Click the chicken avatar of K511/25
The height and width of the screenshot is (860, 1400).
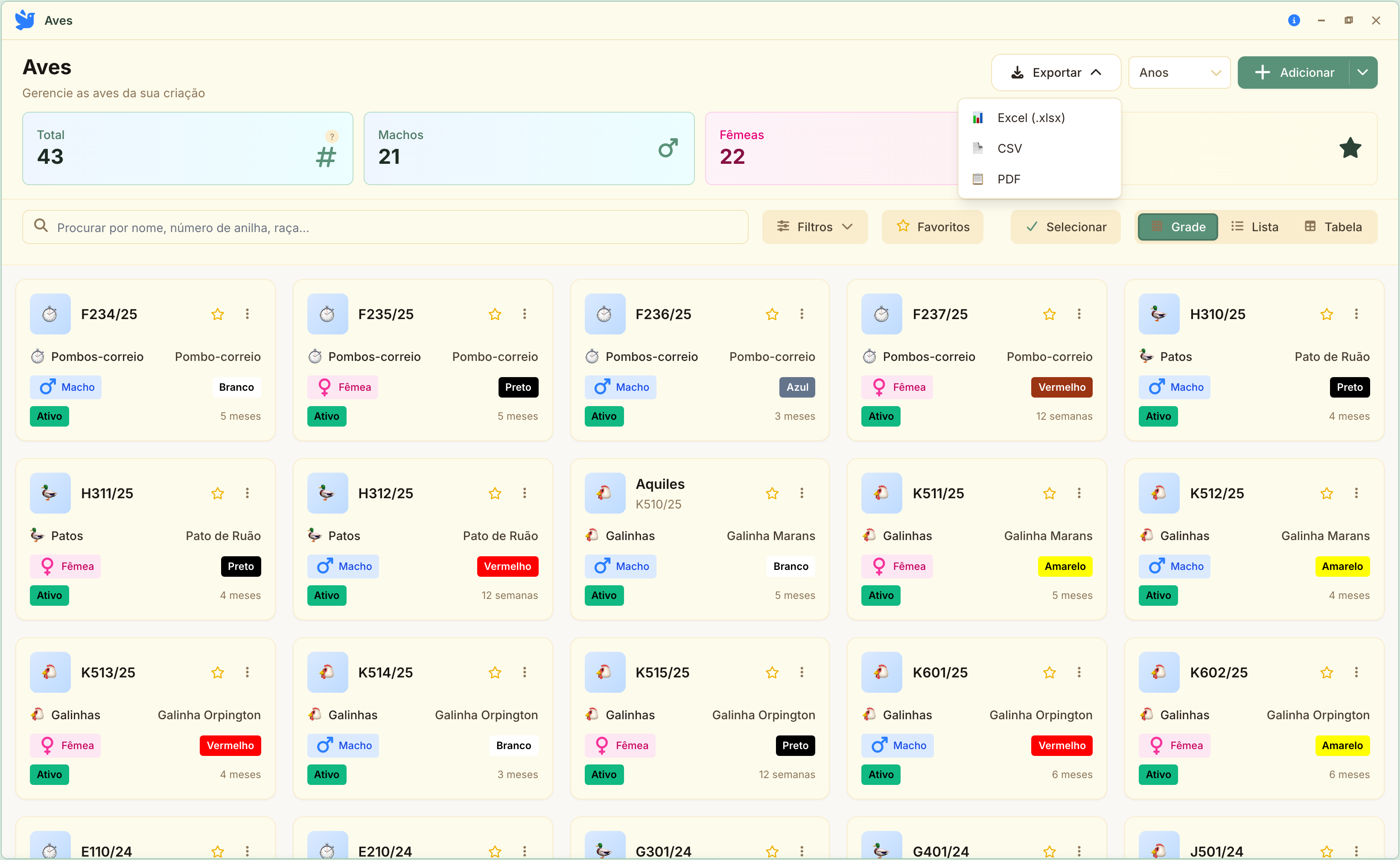coord(881,493)
